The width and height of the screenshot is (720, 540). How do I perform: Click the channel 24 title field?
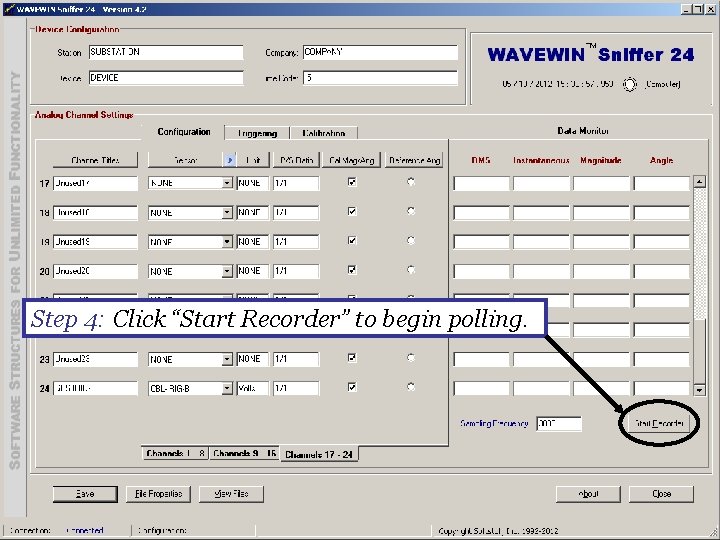tap(95, 388)
